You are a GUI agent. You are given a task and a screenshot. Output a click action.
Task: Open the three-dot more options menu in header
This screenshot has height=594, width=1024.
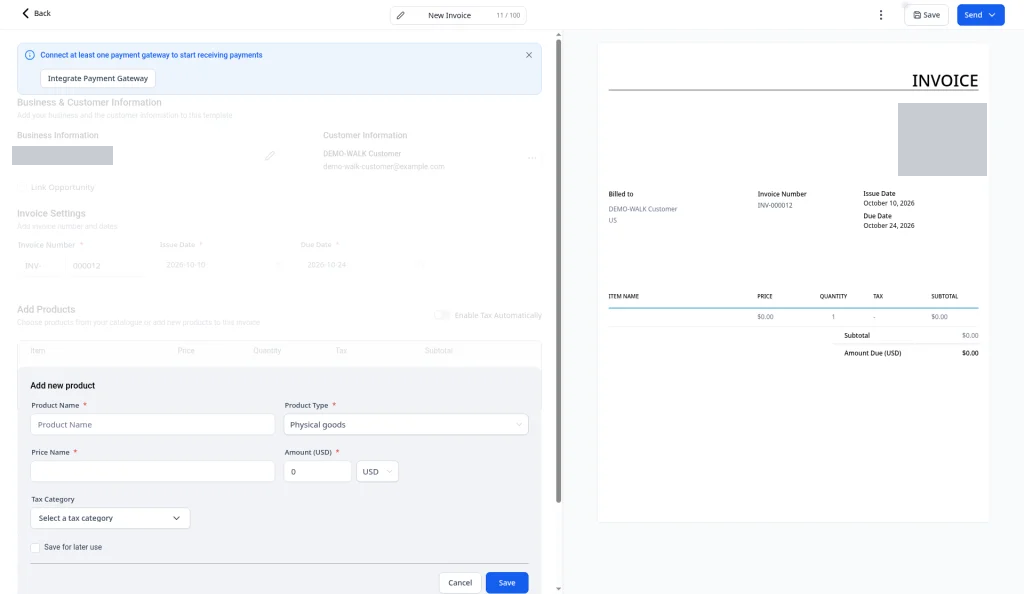click(880, 15)
